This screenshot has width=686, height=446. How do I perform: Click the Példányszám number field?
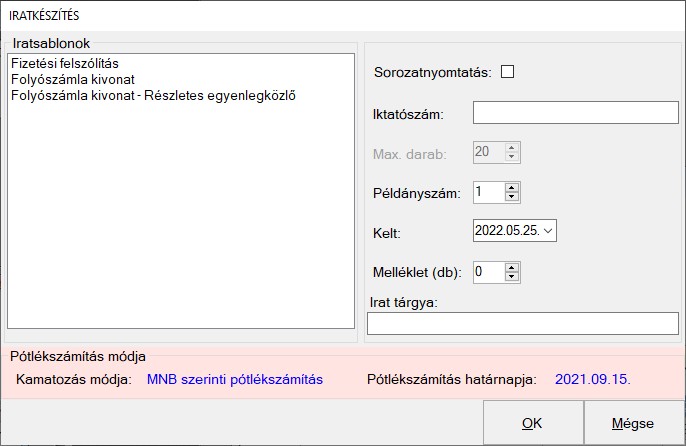pos(488,192)
